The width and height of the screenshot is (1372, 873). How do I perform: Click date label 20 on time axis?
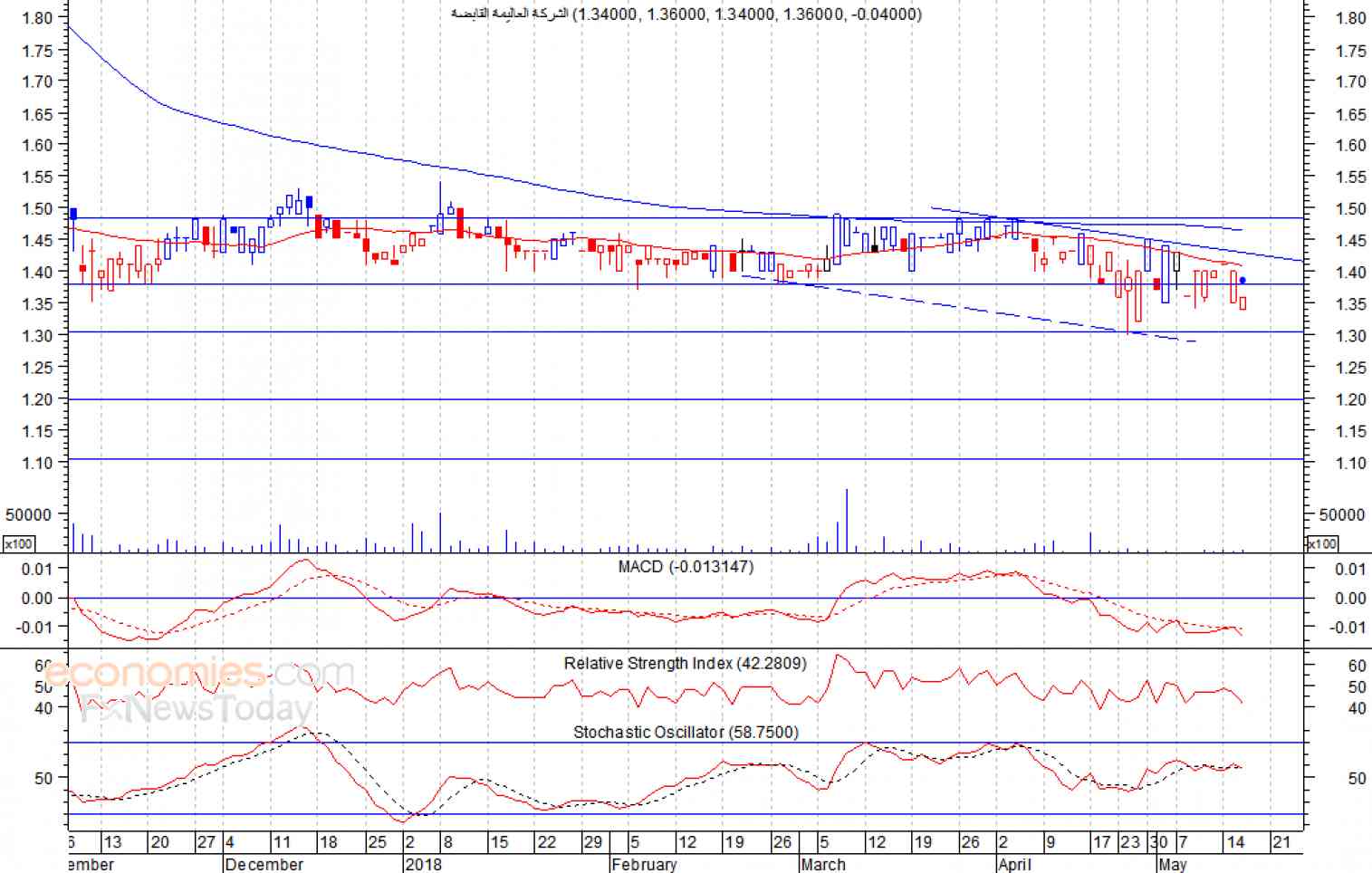[x=159, y=842]
